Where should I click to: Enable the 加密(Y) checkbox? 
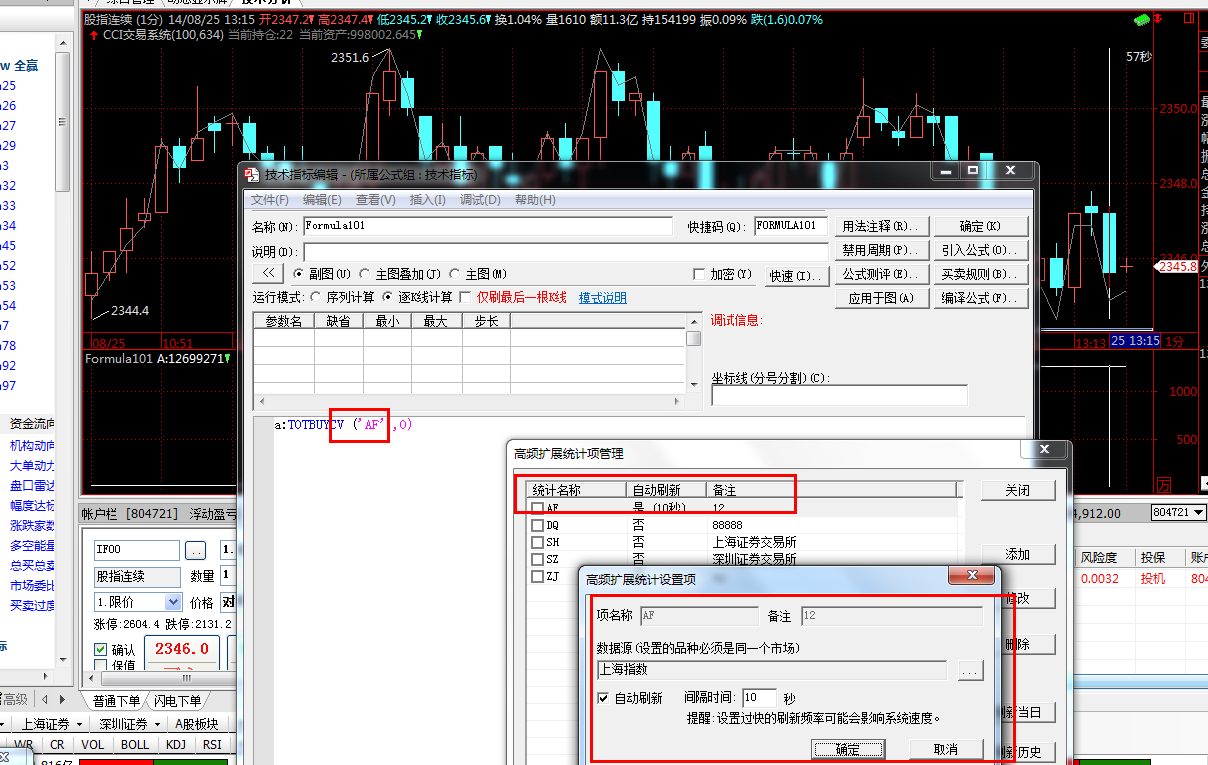click(x=699, y=274)
